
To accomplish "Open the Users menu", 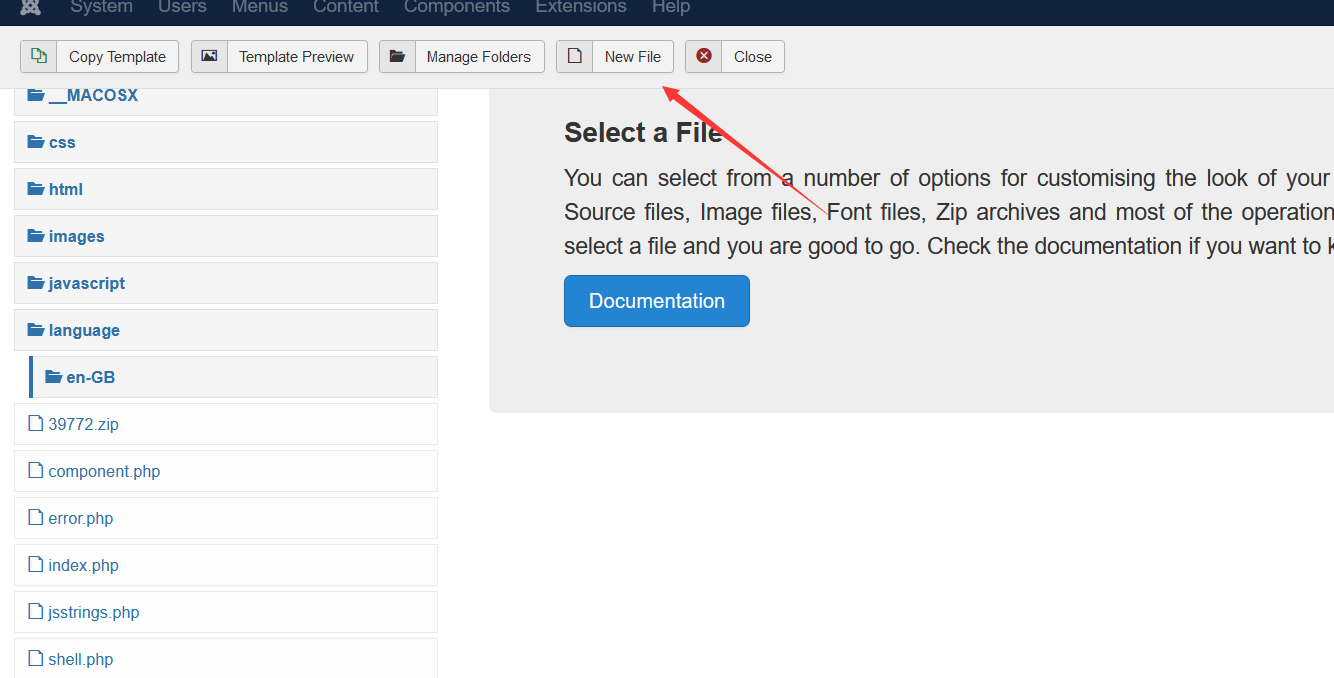I will (182, 8).
